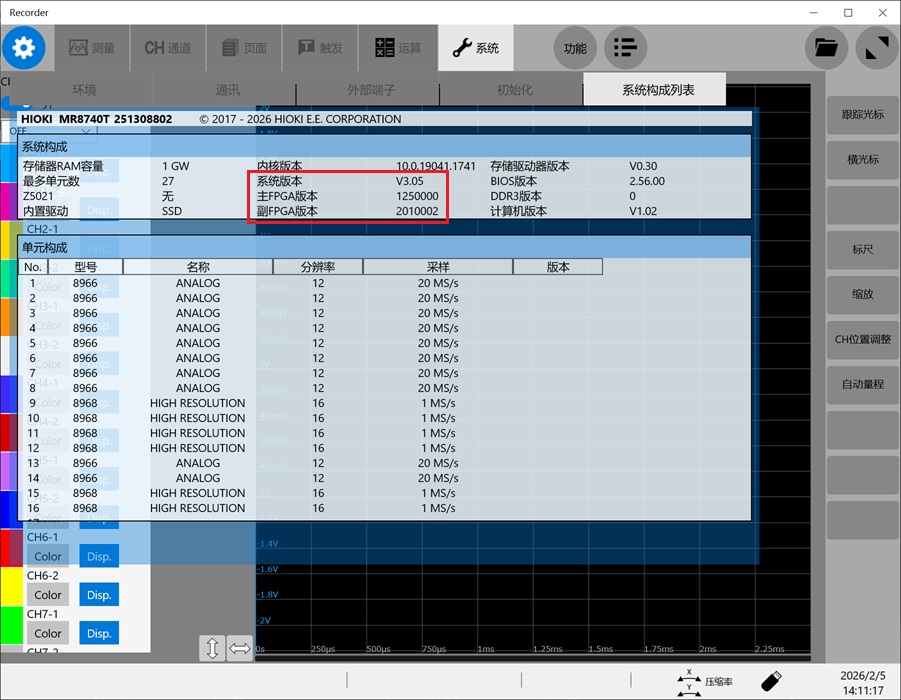901x700 pixels.
Task: Click the 标尺 button
Action: (863, 249)
